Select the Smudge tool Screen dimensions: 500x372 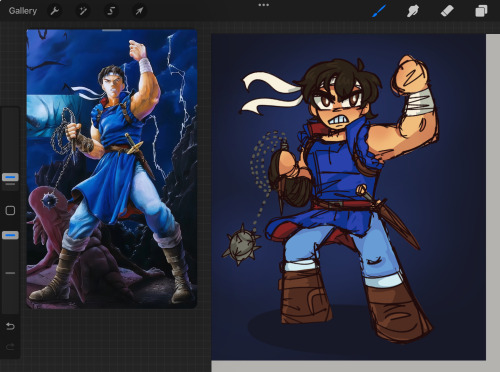[413, 11]
